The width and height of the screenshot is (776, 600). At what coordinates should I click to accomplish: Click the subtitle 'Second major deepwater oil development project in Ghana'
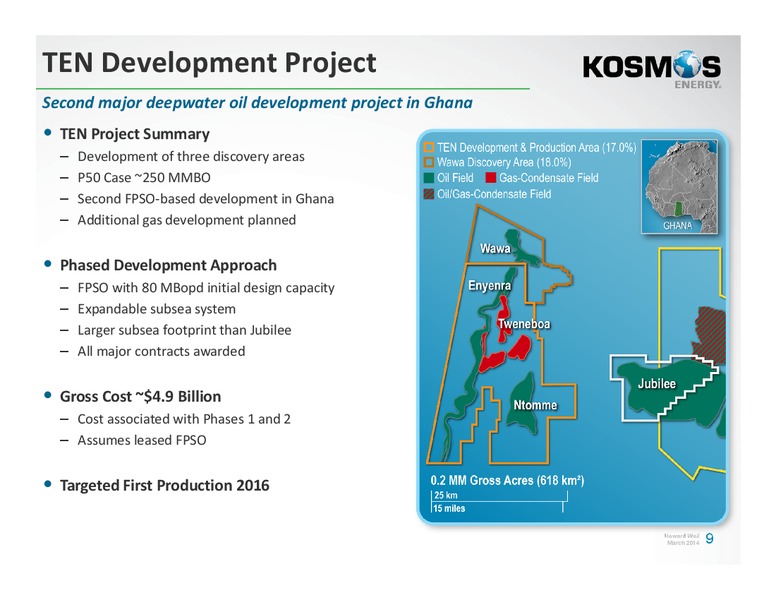point(257,102)
